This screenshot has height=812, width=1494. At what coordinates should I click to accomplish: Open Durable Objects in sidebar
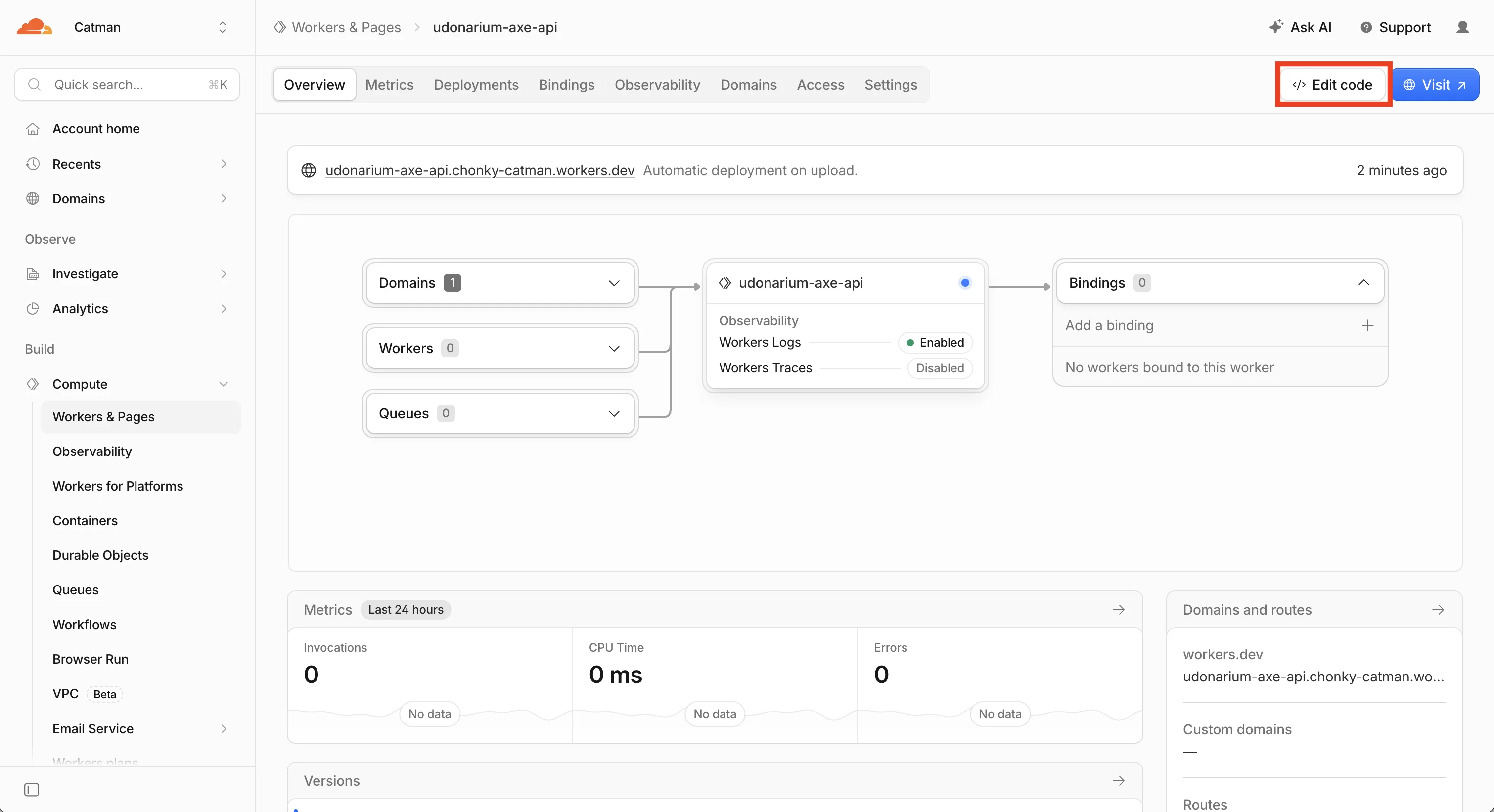(100, 556)
